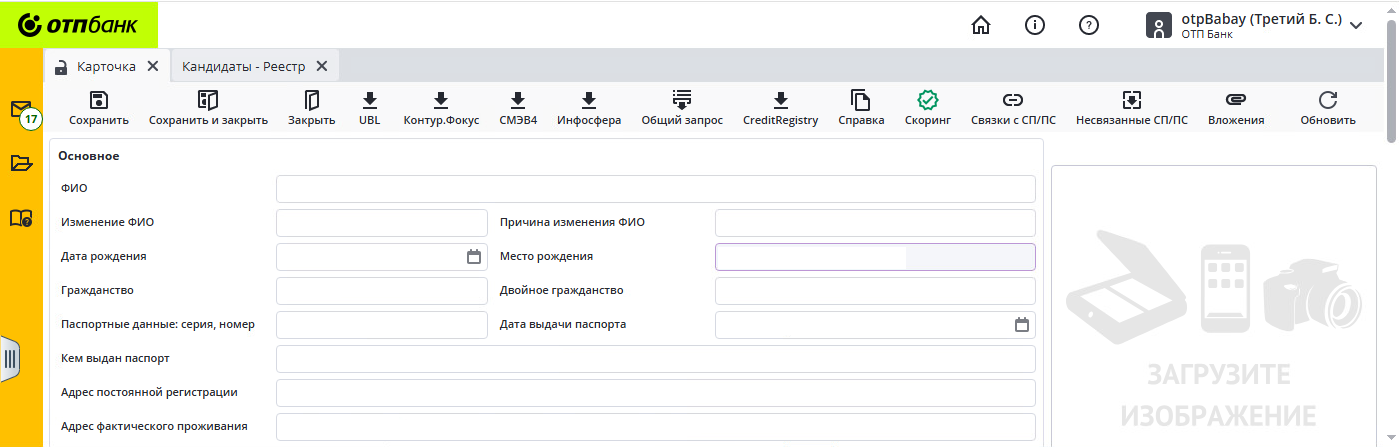Switch to the Кандидаты - Реестр tab
This screenshot has height=447, width=1399.
[243, 66]
